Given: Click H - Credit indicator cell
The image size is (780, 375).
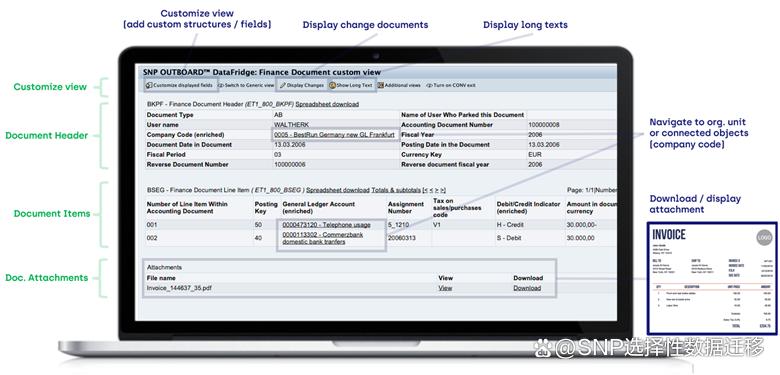Looking at the screenshot, I should click(x=510, y=225).
